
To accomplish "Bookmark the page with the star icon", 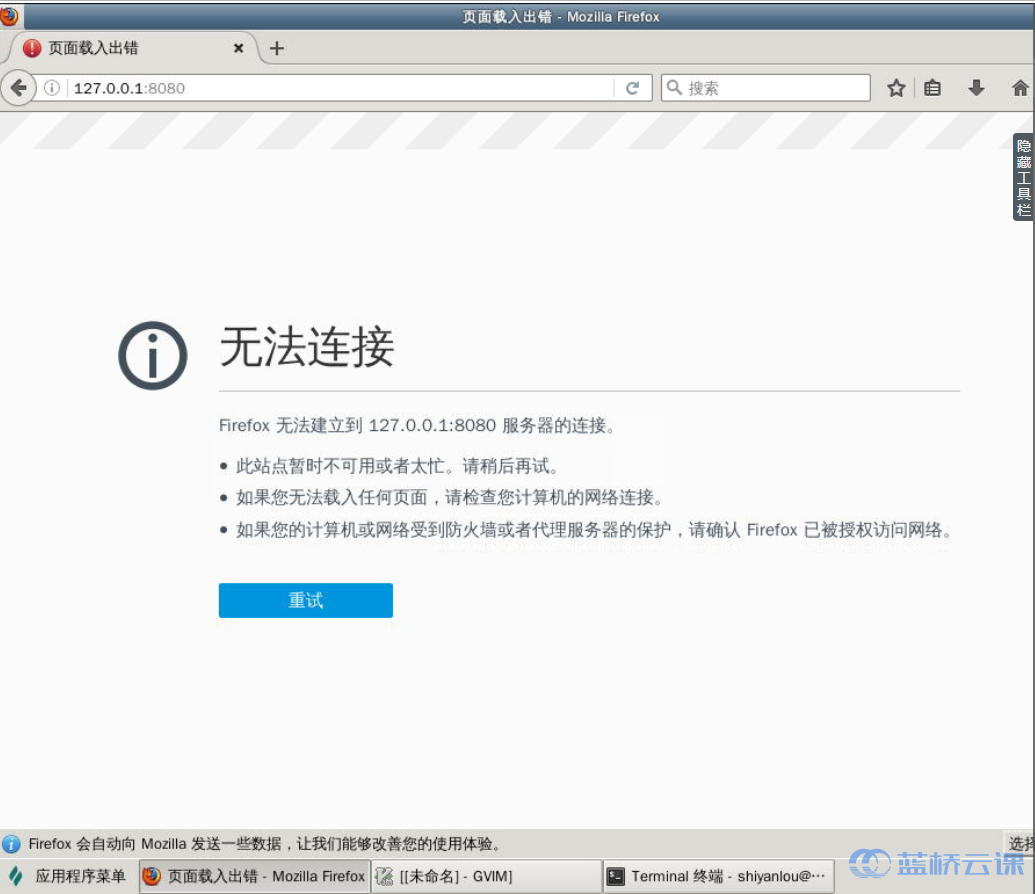I will tap(896, 88).
